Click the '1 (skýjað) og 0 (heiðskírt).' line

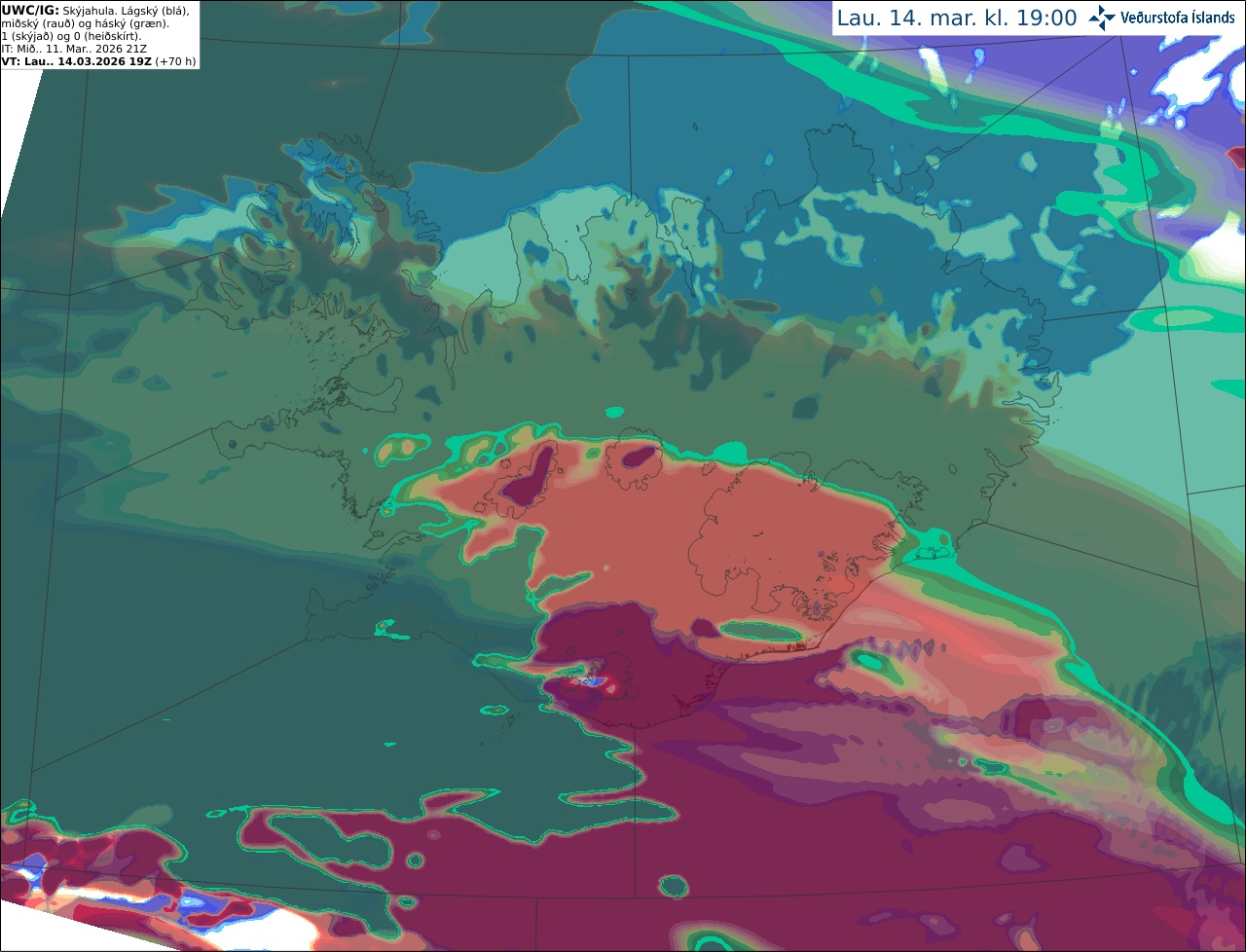pos(71,36)
